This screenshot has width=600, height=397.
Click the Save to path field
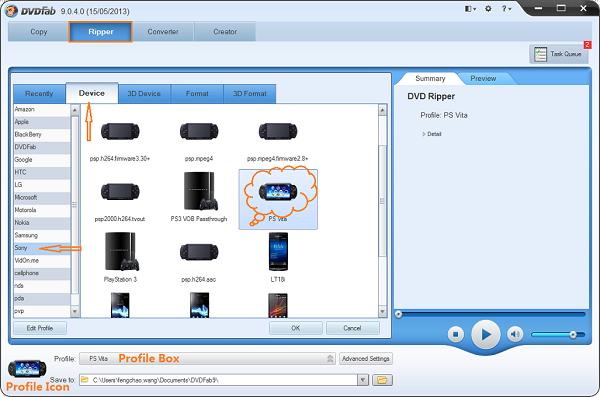click(x=218, y=380)
